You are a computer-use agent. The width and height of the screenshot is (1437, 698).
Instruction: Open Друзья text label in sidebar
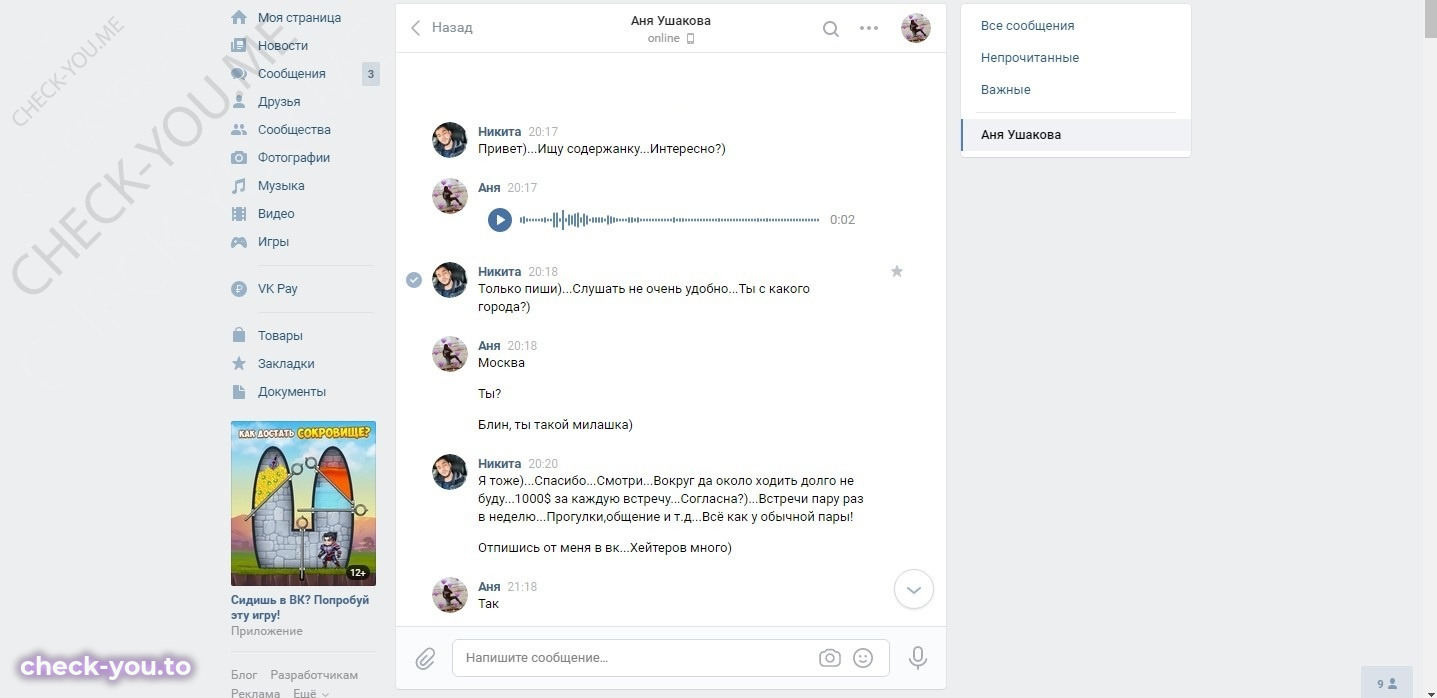(279, 101)
